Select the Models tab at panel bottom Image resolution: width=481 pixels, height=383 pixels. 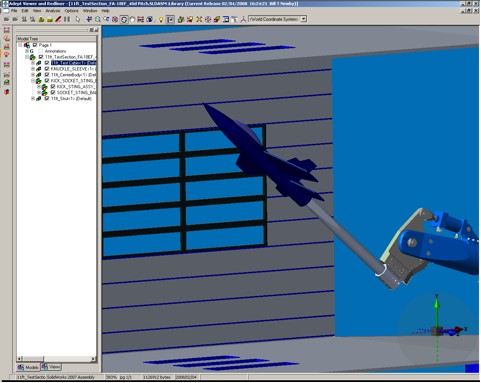click(x=29, y=367)
